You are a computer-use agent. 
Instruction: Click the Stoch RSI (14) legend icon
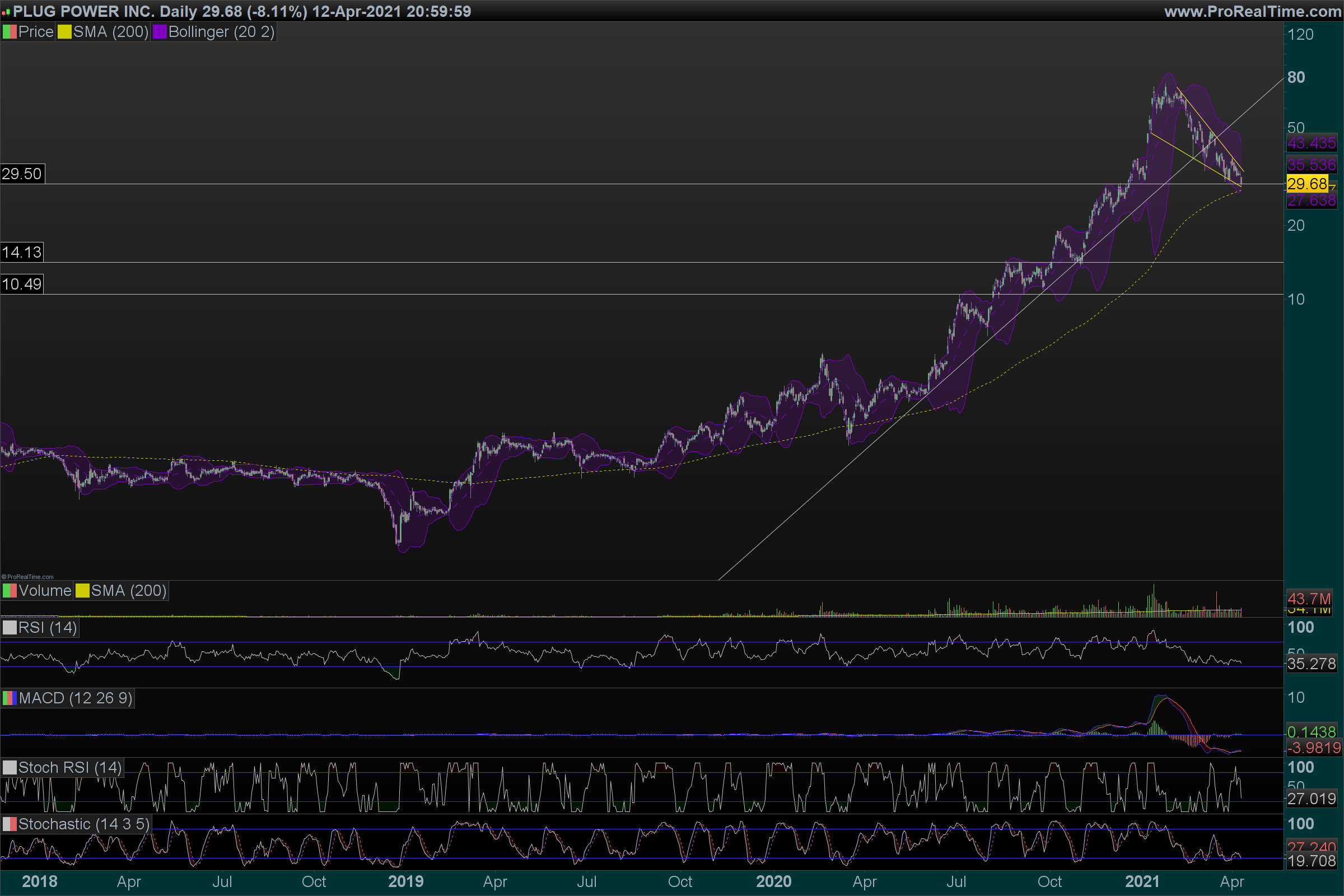[10, 767]
